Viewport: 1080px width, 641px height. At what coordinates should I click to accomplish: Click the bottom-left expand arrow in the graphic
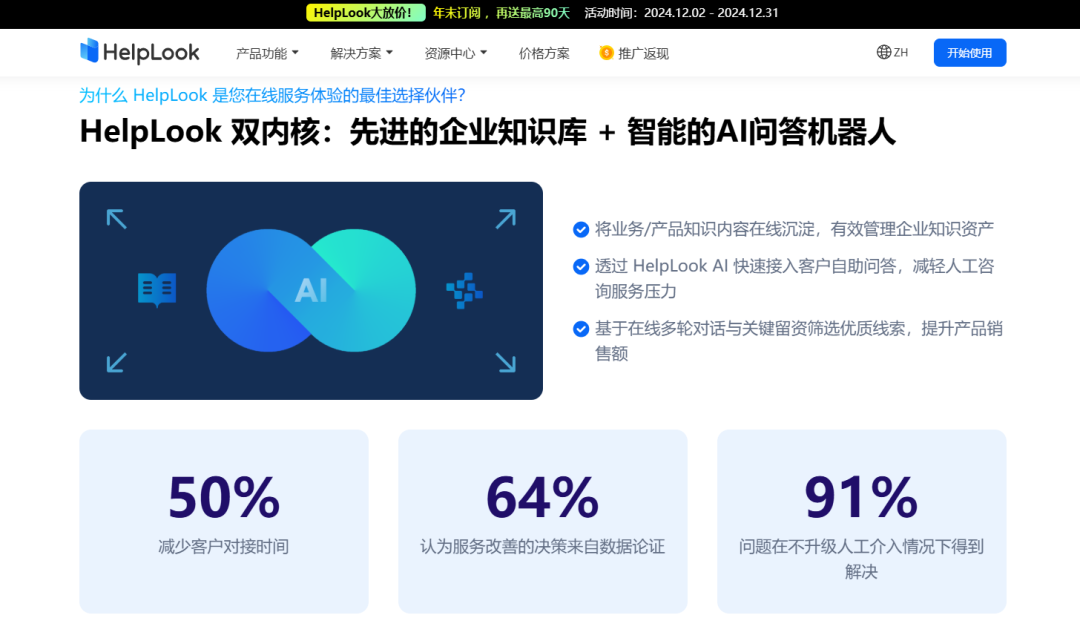click(116, 362)
